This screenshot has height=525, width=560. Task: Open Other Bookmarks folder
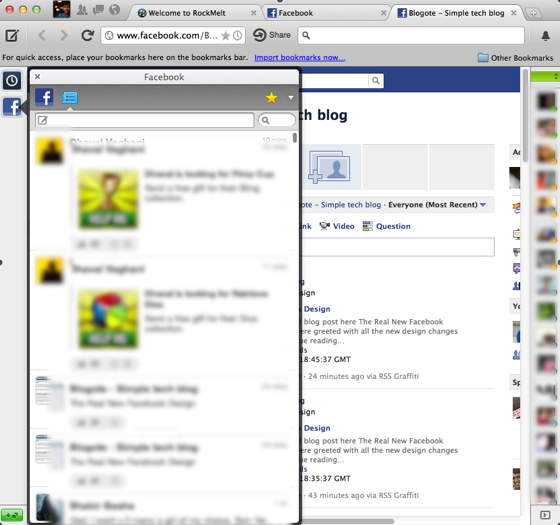coord(515,58)
